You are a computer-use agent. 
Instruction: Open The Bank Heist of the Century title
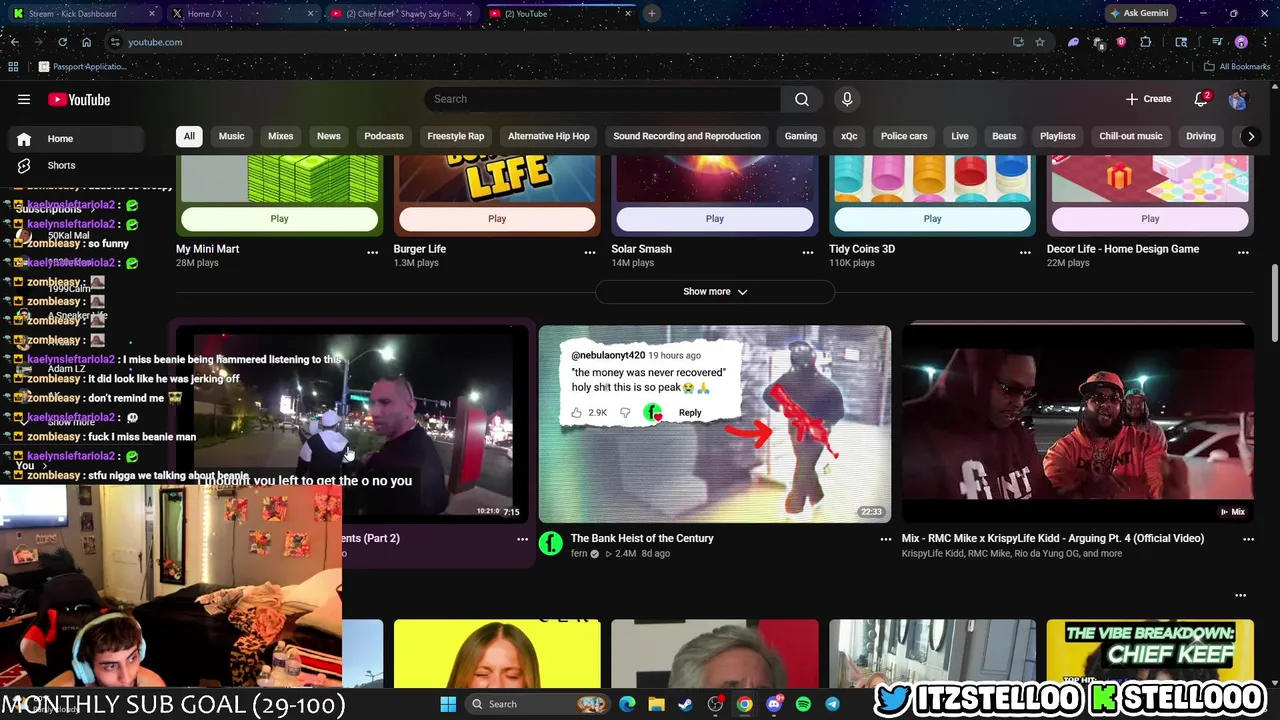642,538
